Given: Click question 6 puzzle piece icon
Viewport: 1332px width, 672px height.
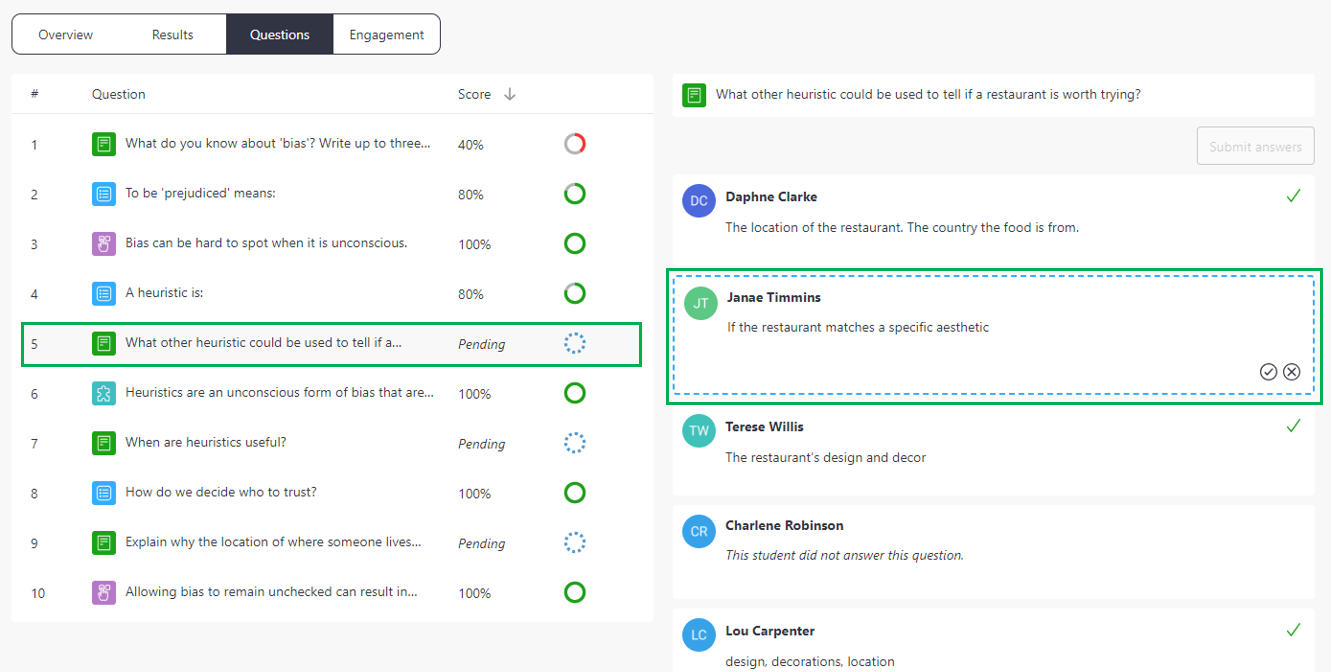Looking at the screenshot, I should tap(104, 394).
